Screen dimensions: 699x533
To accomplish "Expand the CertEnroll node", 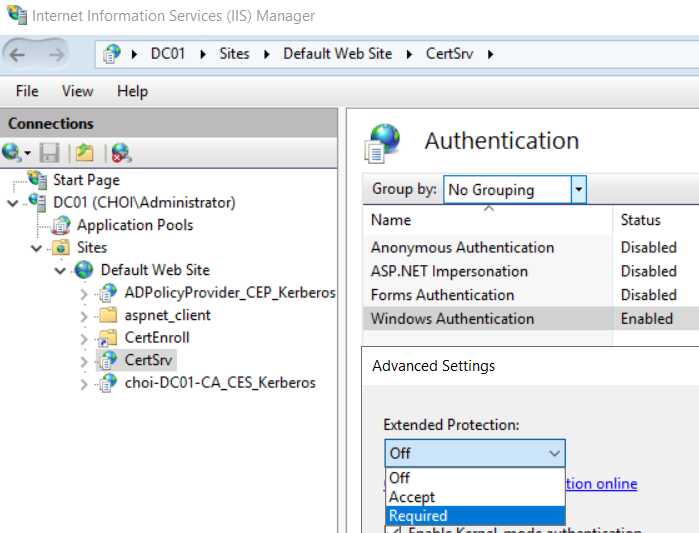I will pos(84,339).
